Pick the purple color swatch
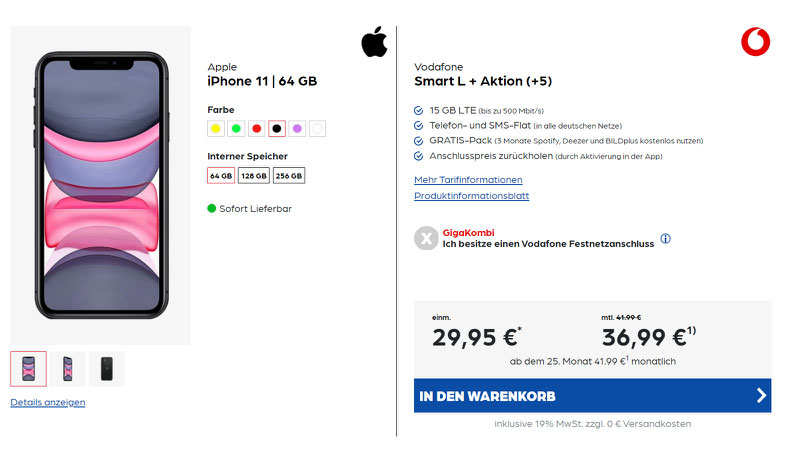The height and width of the screenshot is (450, 800). [297, 129]
